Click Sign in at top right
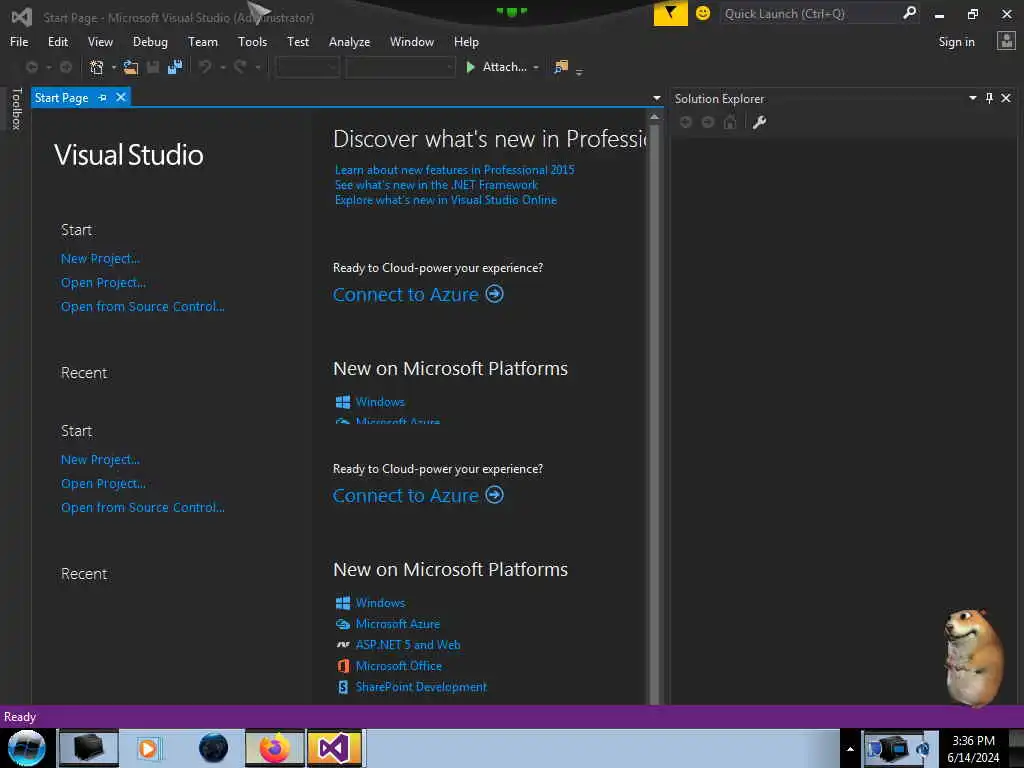This screenshot has width=1024, height=768. pyautogui.click(x=956, y=42)
